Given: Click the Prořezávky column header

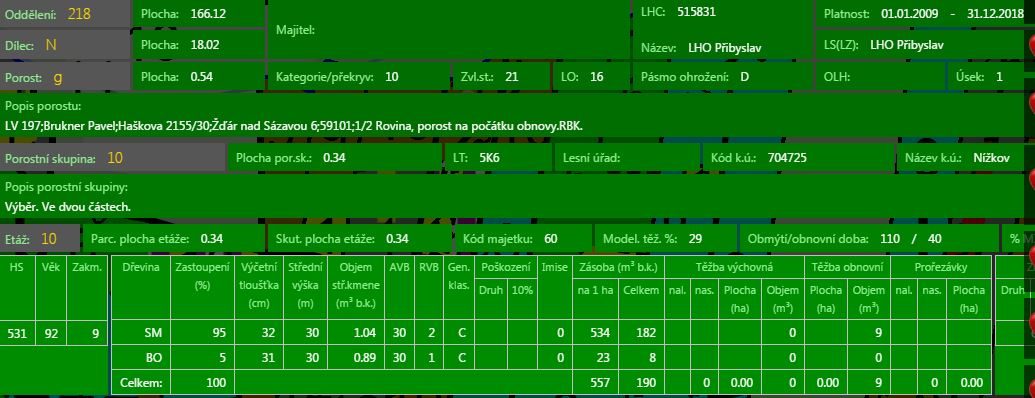Looking at the screenshot, I should 940,267.
